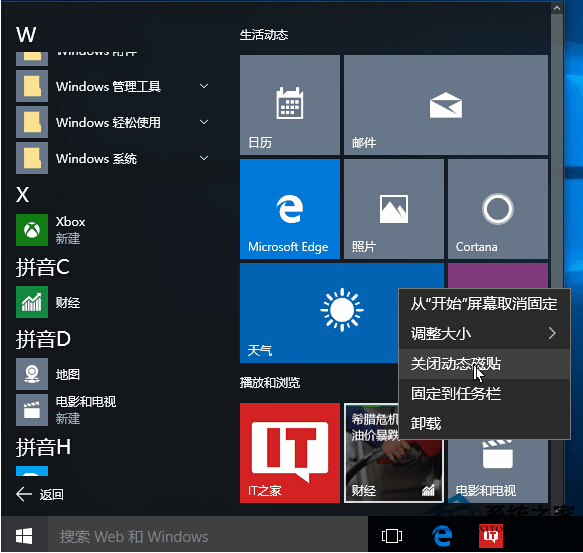Screen dimensions: 583x553
Task: Focus the 搜索 Web 和 Windows search box
Action: pyautogui.click(x=208, y=536)
